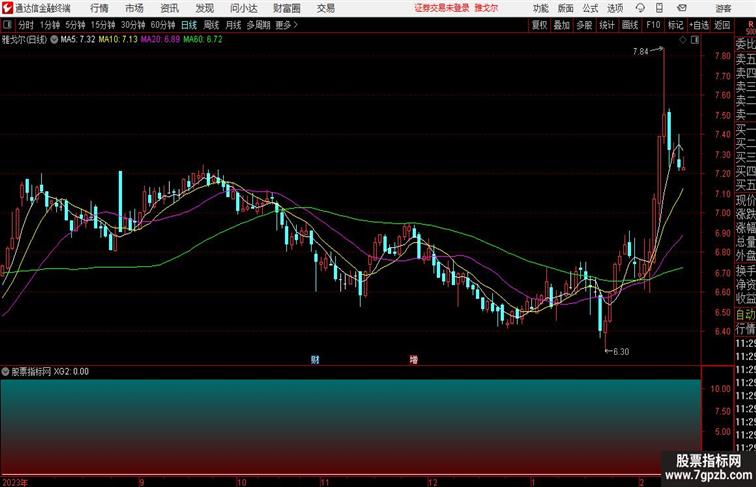Screen dimensions: 756x487
Task: Click the customer service headset icon
Action: pos(640,8)
